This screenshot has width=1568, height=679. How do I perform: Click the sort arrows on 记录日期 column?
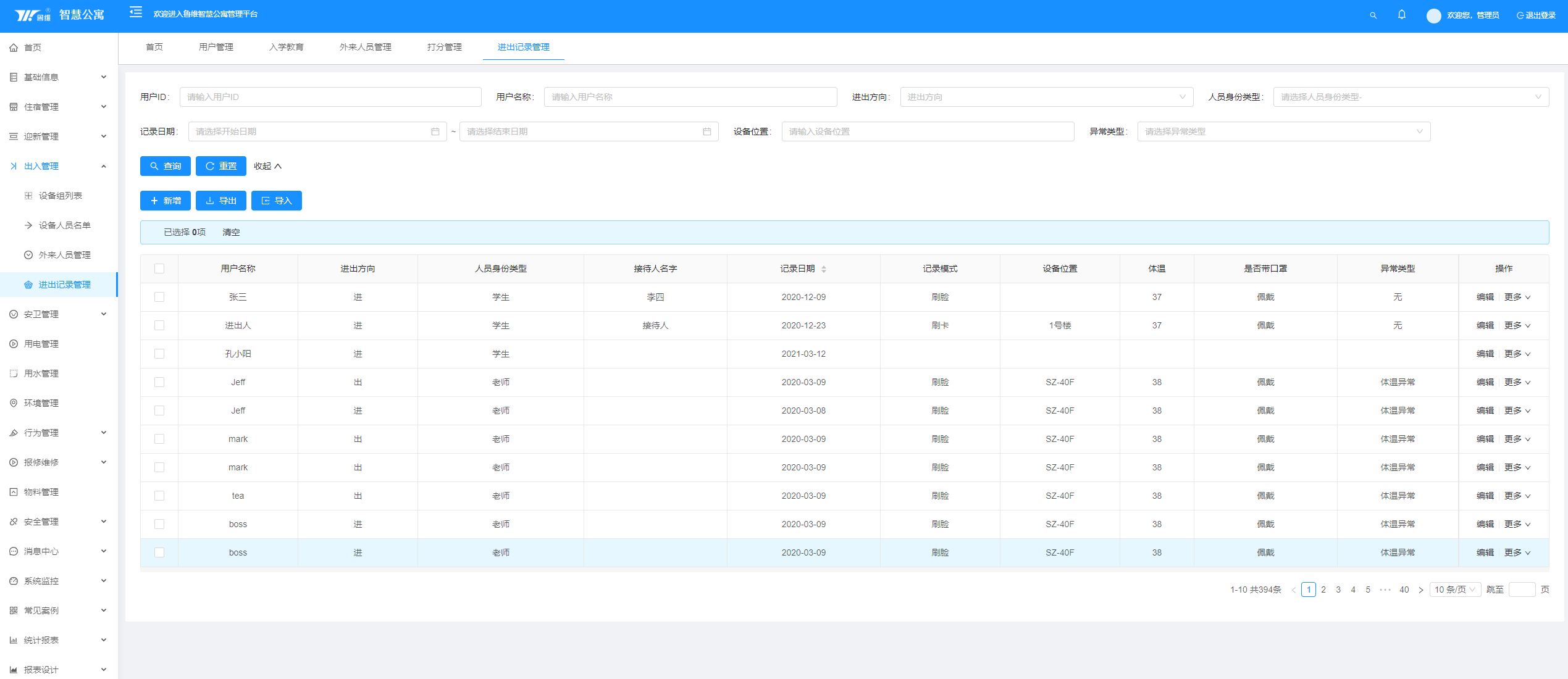coord(823,269)
